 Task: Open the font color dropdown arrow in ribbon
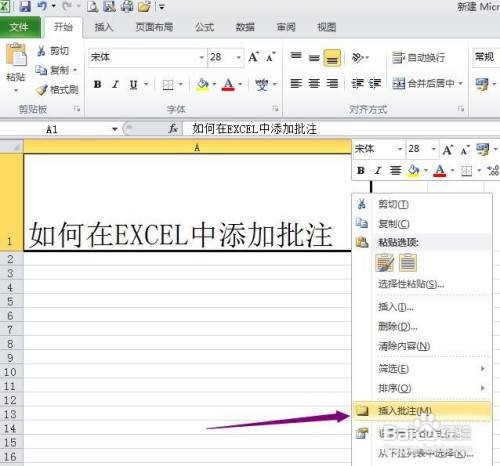coord(240,85)
